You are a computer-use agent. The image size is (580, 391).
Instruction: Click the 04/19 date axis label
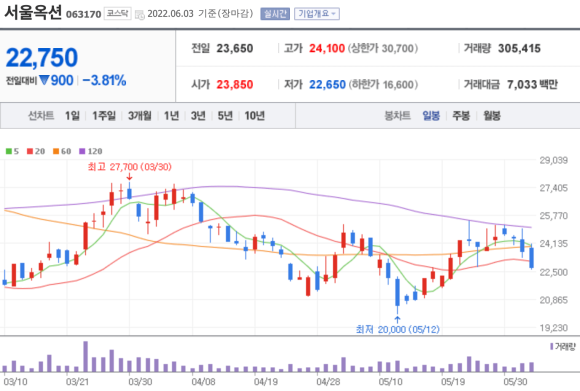point(266,382)
